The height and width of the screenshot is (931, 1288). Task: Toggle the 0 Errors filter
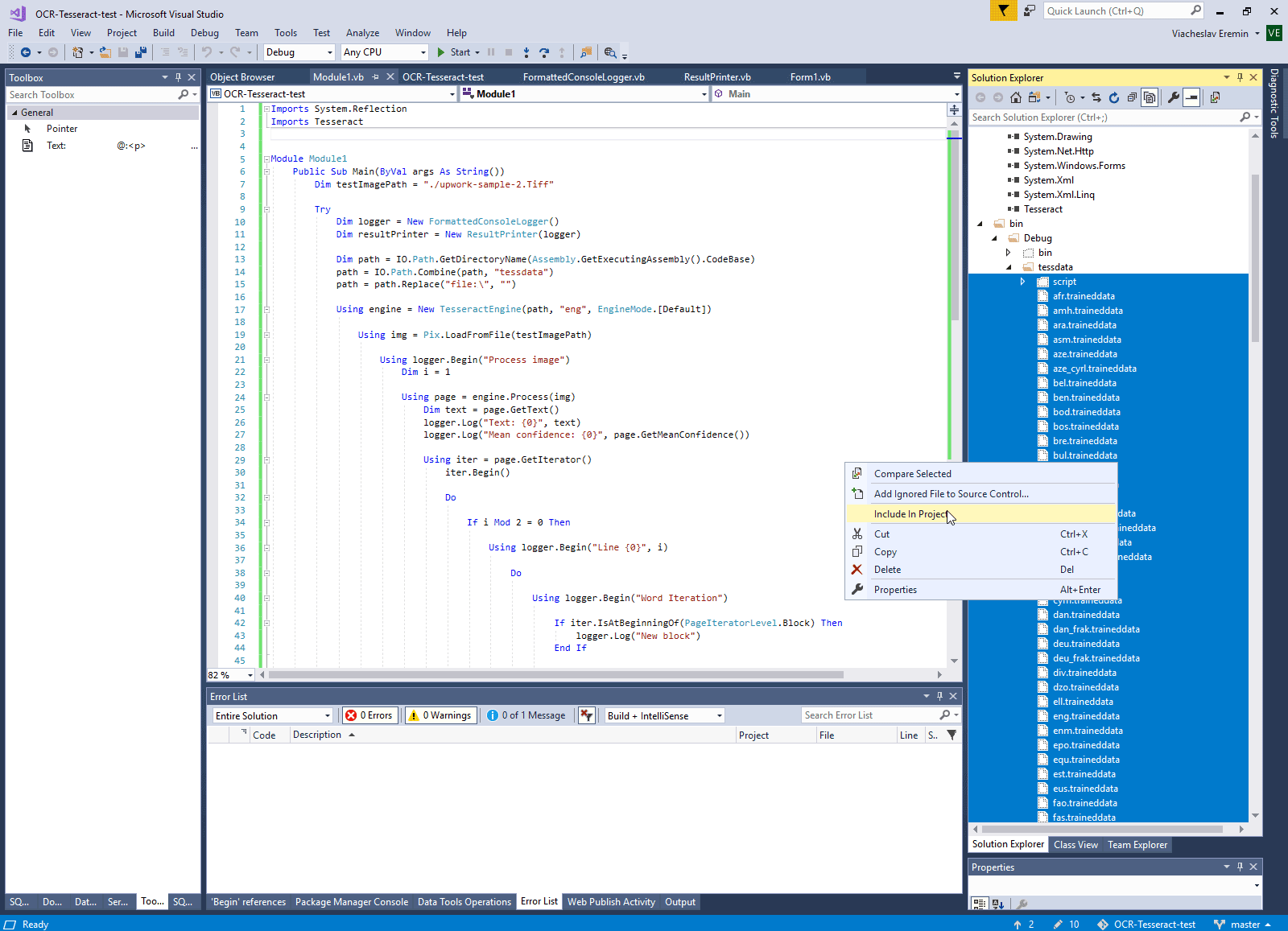(369, 715)
